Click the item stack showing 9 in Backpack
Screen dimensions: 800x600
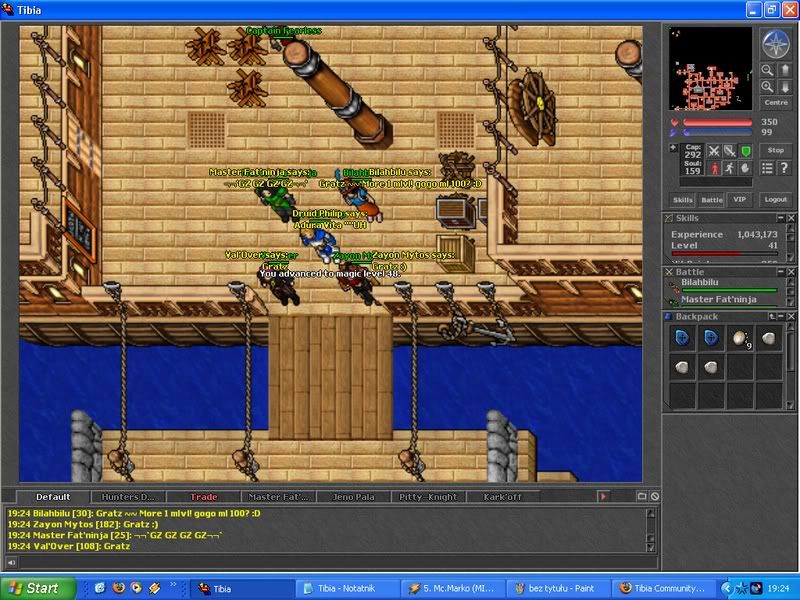pos(740,338)
